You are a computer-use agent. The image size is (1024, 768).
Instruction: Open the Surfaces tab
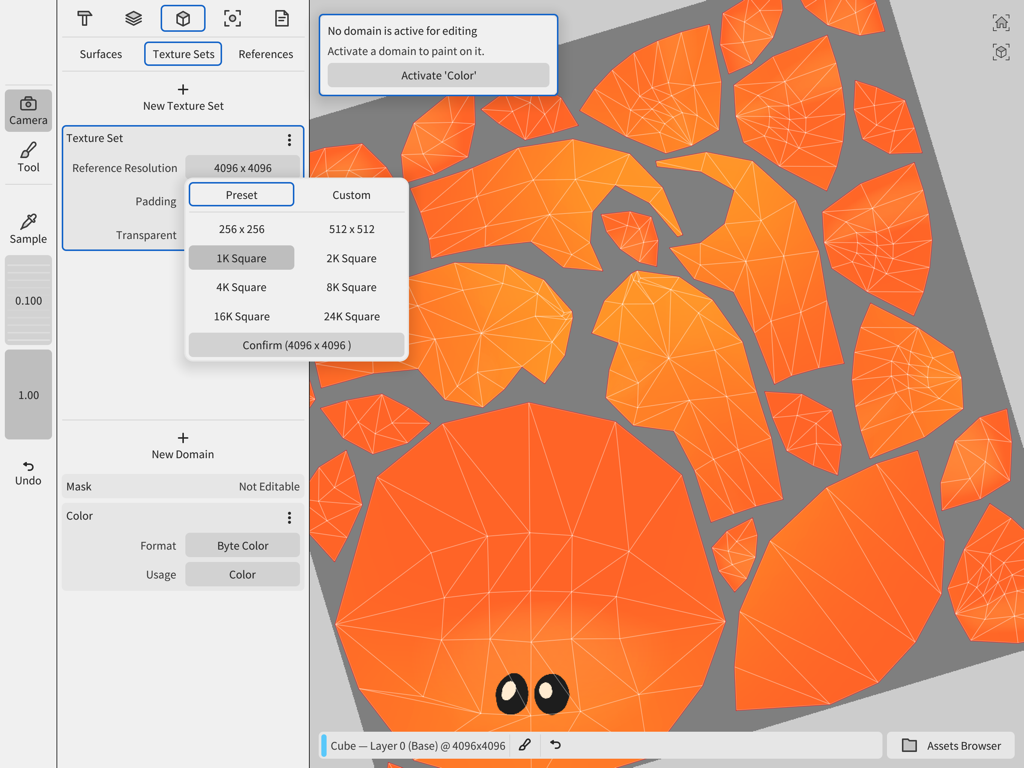tap(100, 54)
